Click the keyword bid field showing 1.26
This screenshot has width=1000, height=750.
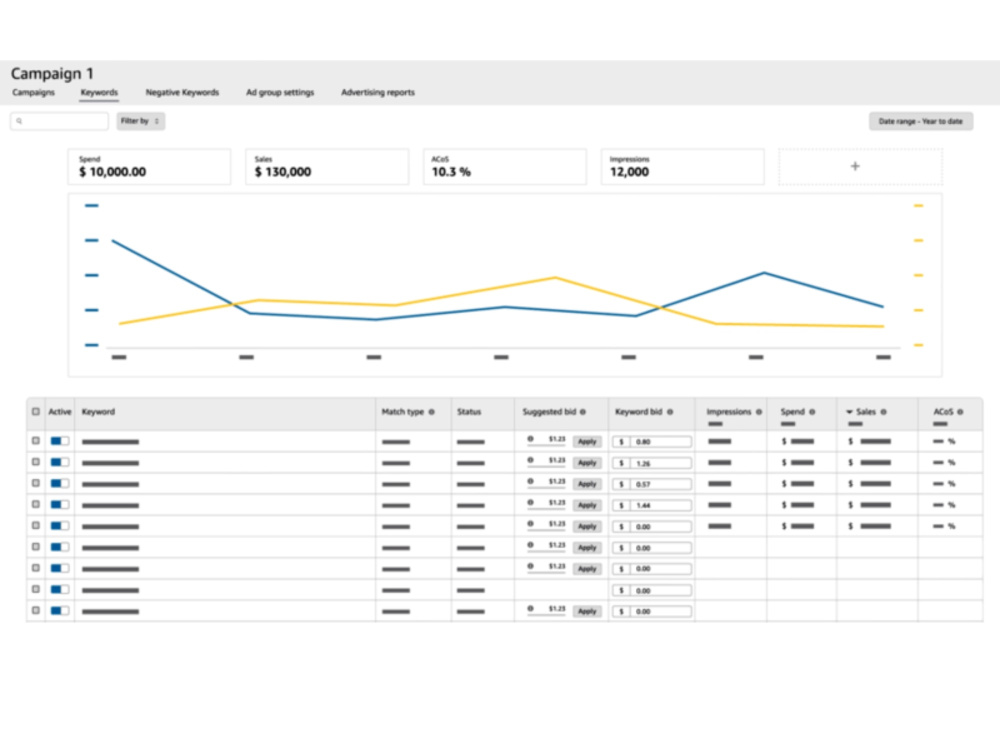pos(652,463)
